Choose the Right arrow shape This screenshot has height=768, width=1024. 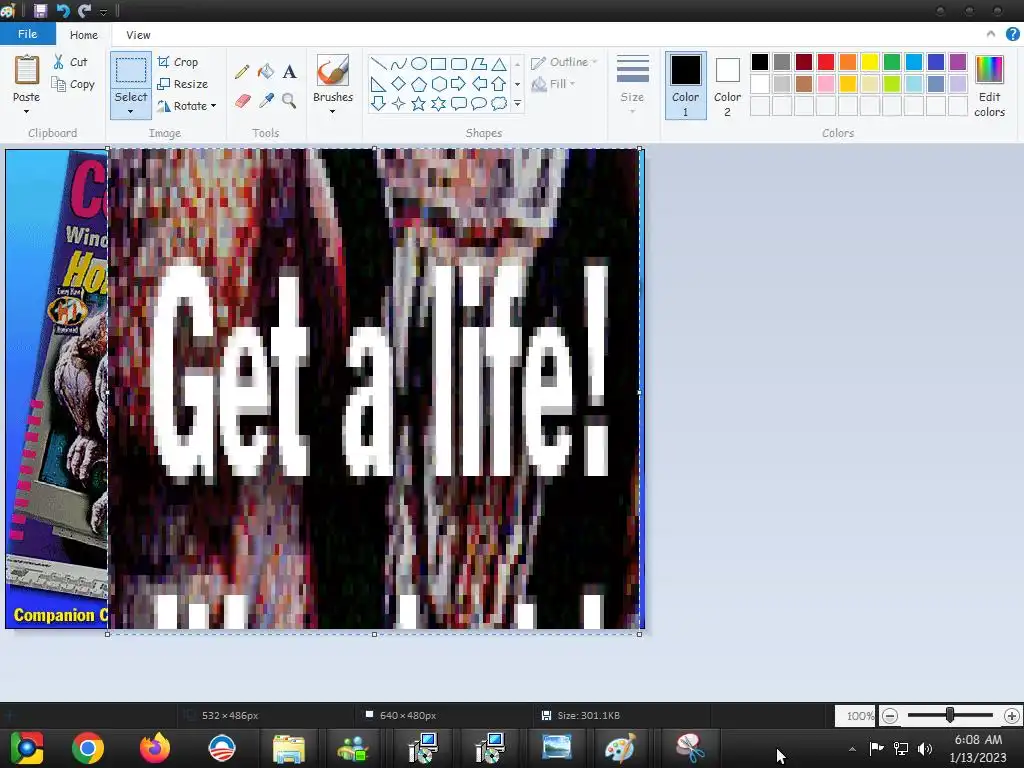point(458,84)
